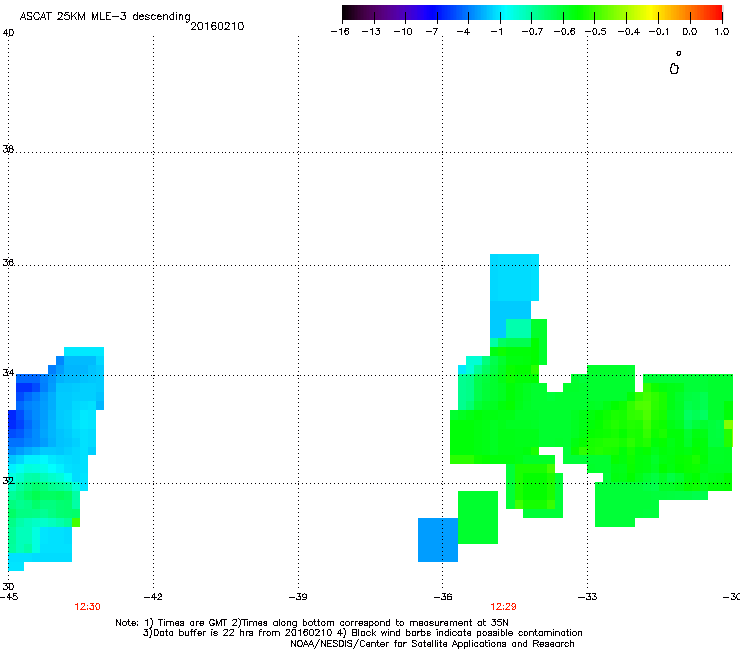Click the red time label 12:29

[x=503, y=607]
